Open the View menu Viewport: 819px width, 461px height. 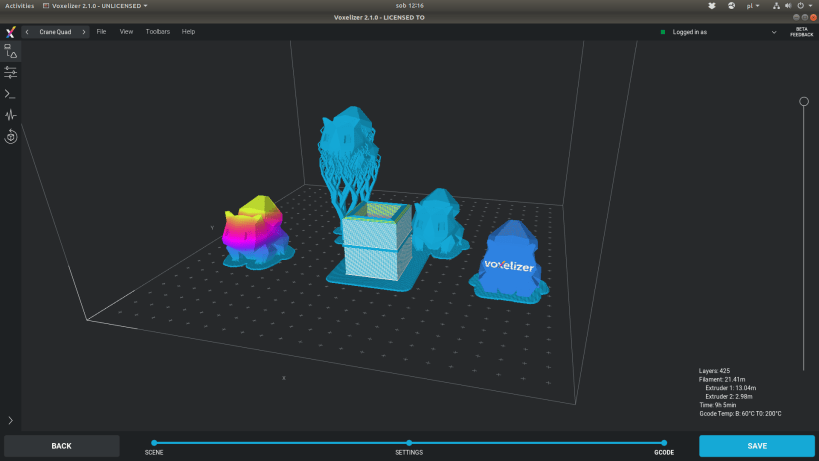(x=126, y=32)
